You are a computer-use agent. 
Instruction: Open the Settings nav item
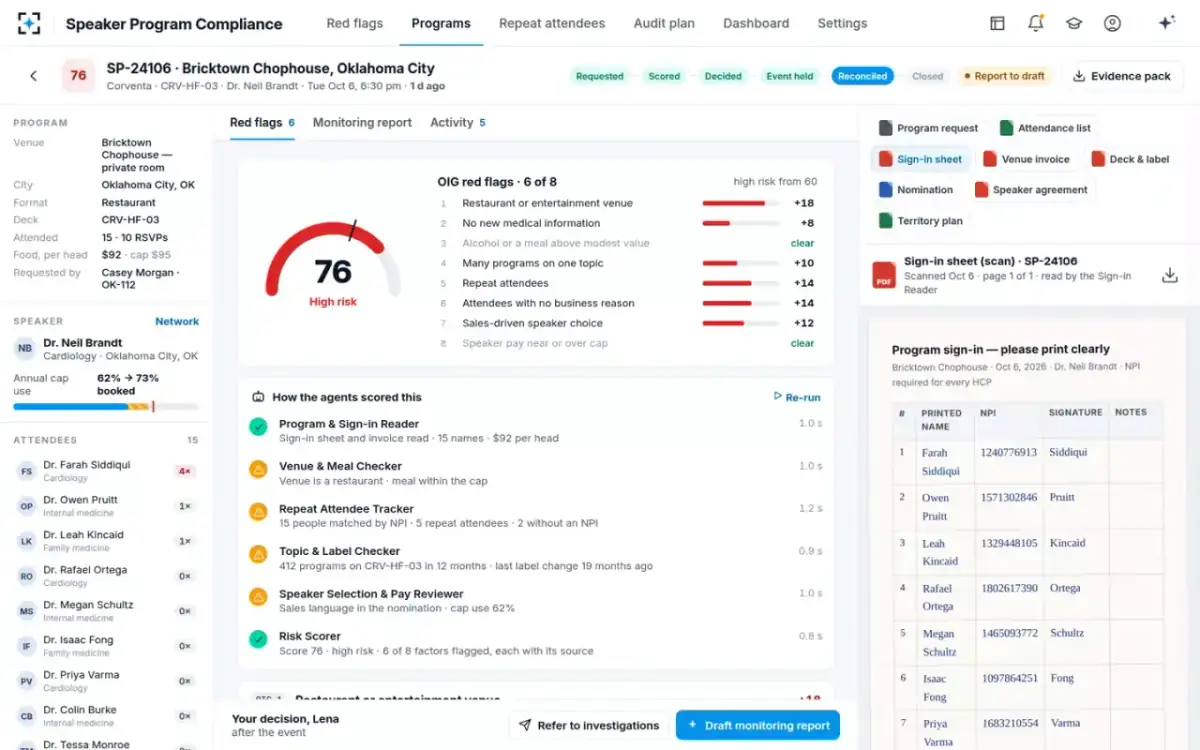coord(842,23)
